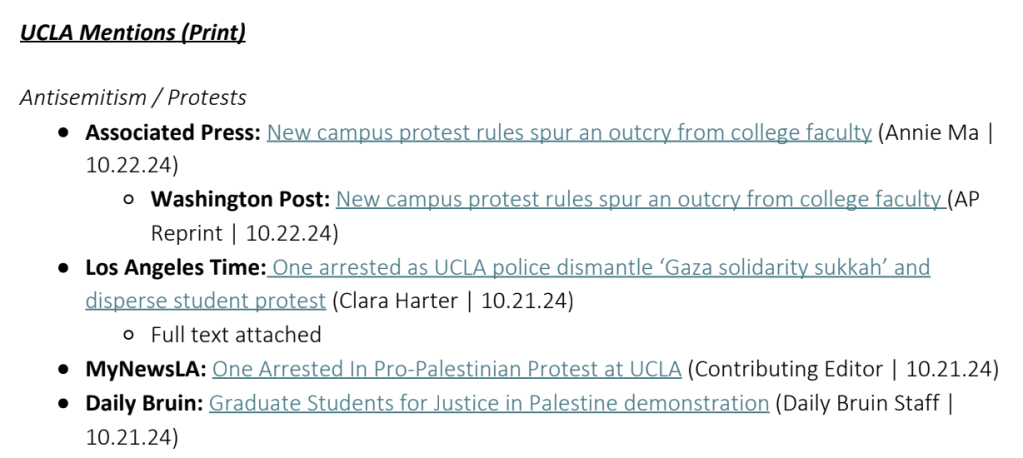Open the 'Gaza solidarity sukkah' article link
The height and width of the screenshot is (458, 1023).
coord(600,268)
